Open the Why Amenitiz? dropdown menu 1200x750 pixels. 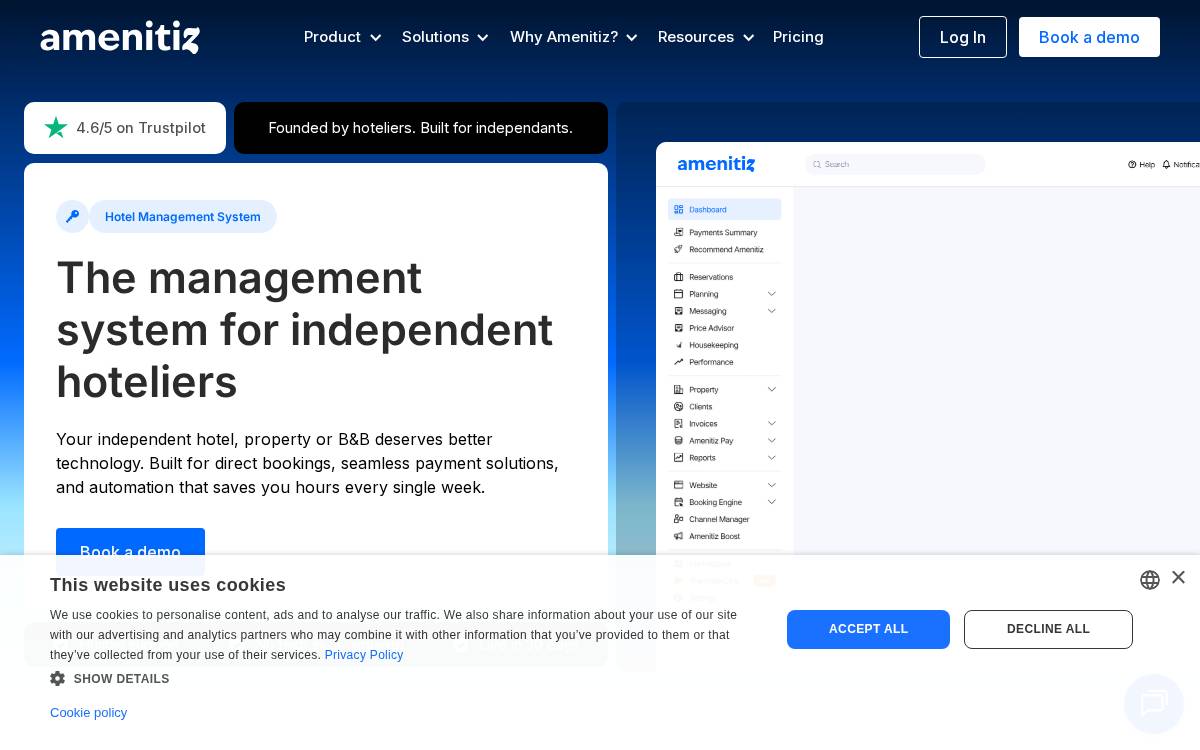point(574,37)
